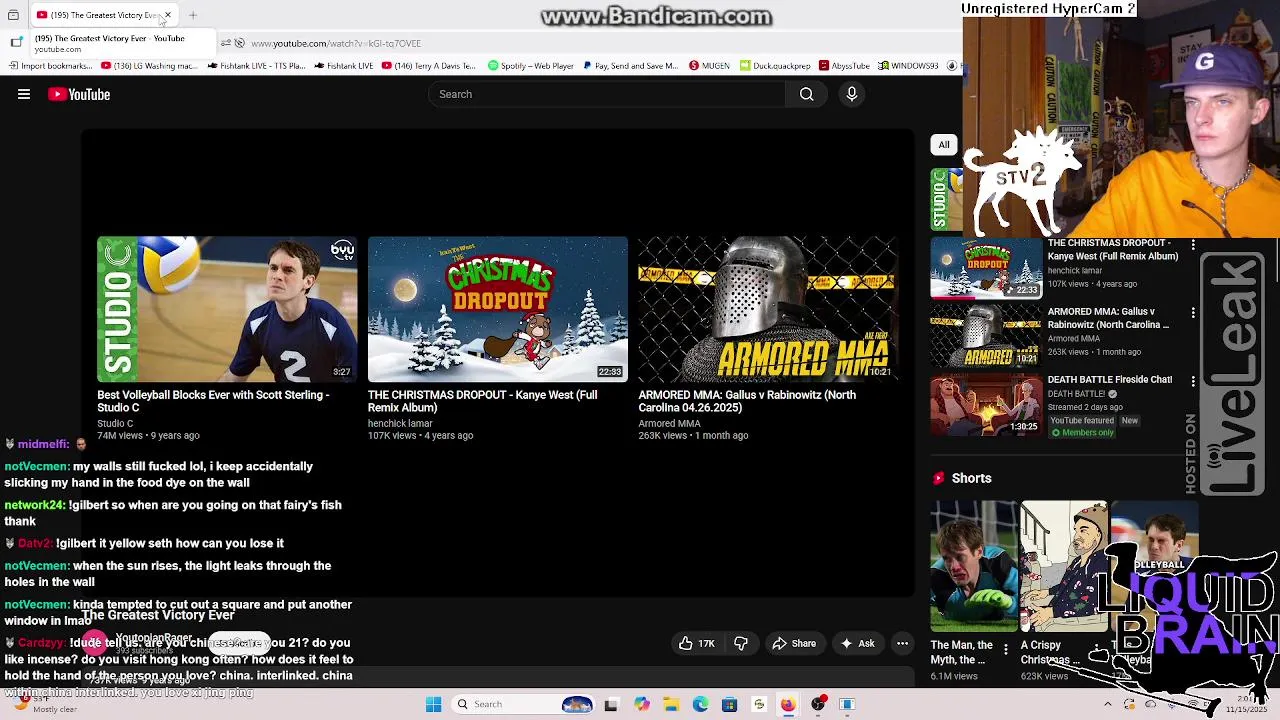Open Terry A Davis bookmark

[x=429, y=66]
